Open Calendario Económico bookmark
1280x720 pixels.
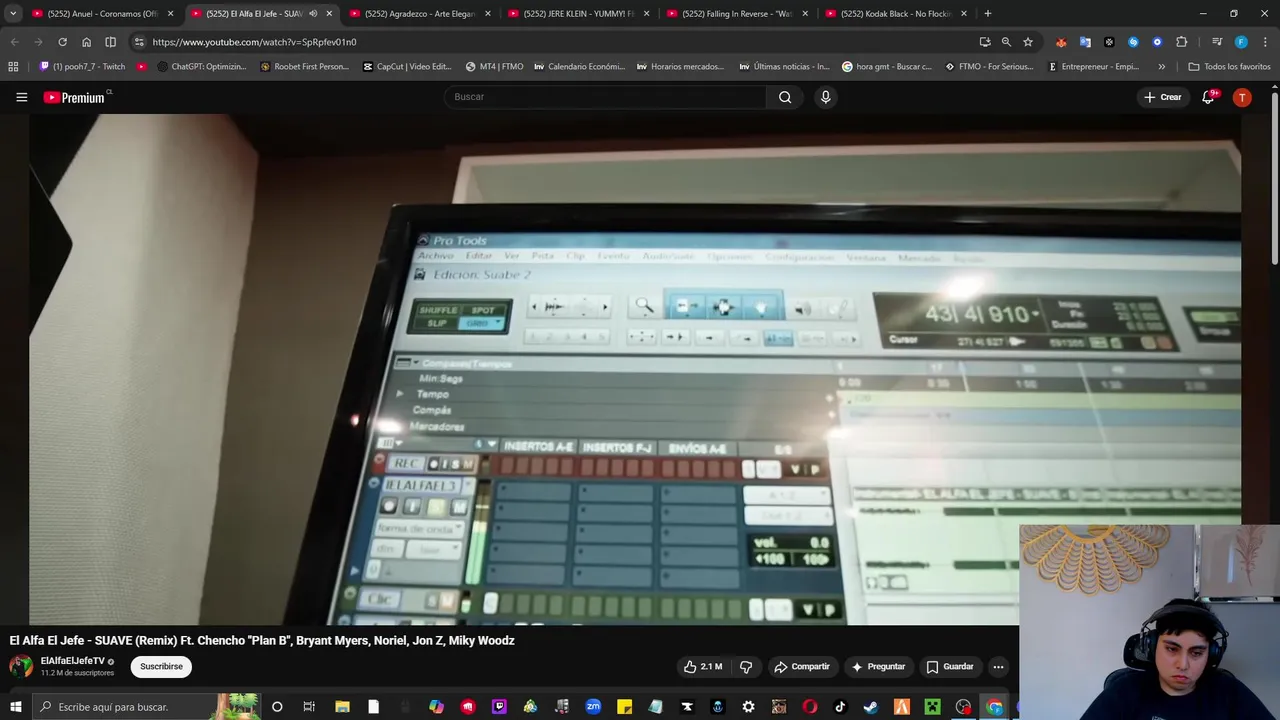click(x=579, y=67)
